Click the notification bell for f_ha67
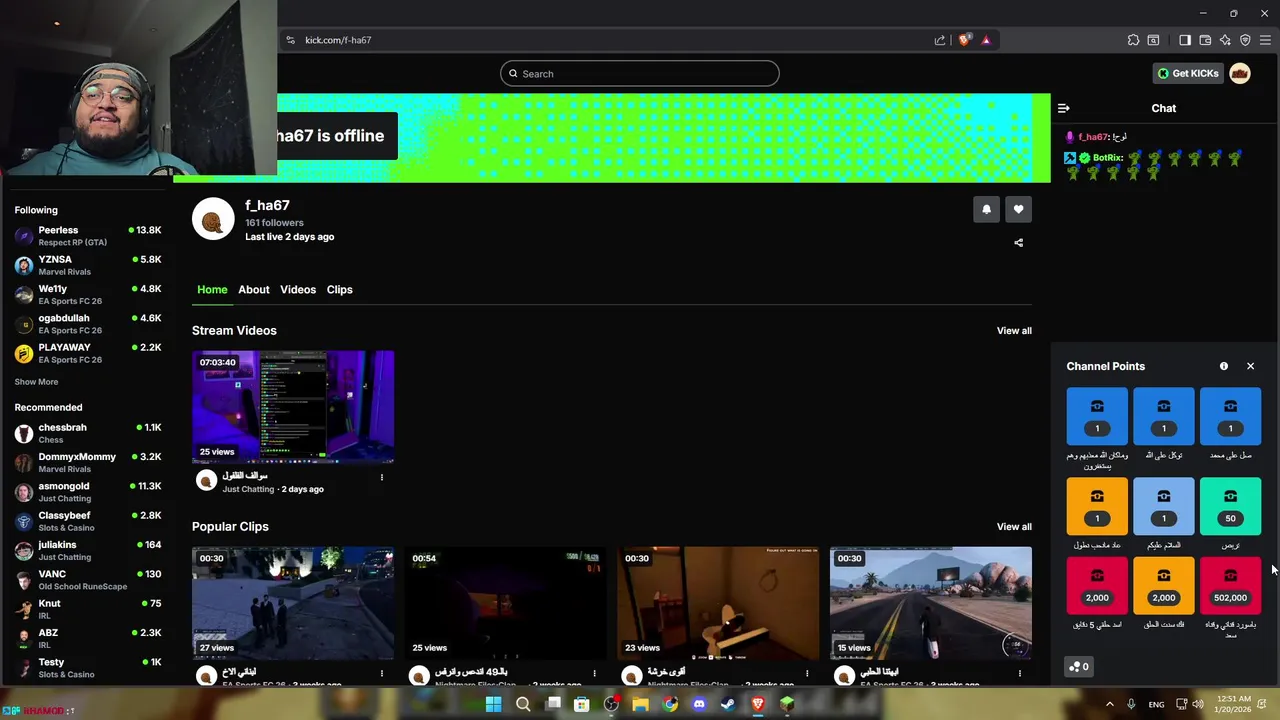Viewport: 1280px width, 720px height. (986, 209)
